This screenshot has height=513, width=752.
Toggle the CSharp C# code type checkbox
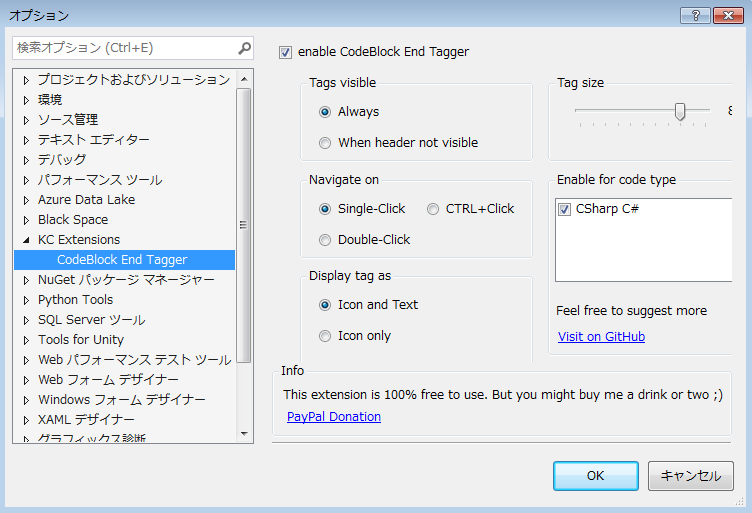click(564, 210)
